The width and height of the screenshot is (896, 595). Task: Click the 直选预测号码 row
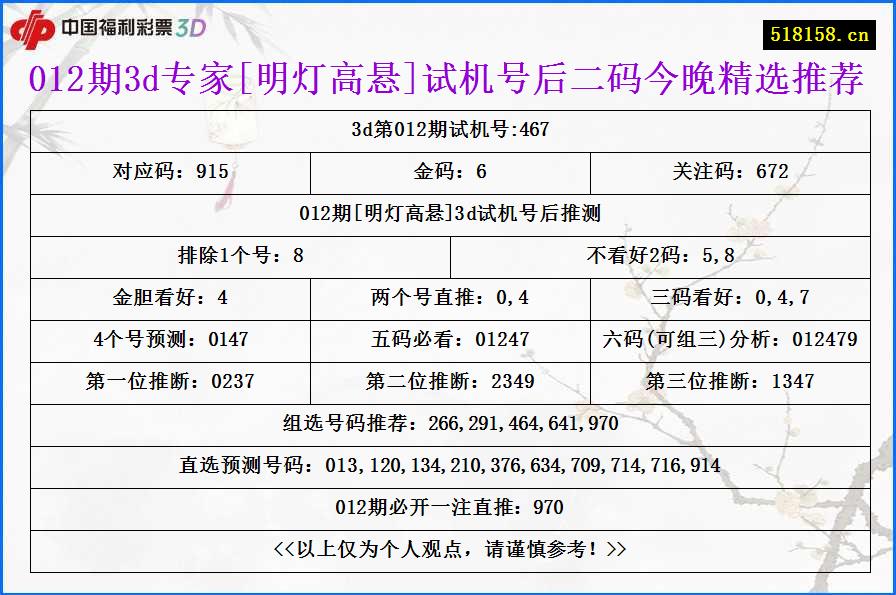pos(448,465)
